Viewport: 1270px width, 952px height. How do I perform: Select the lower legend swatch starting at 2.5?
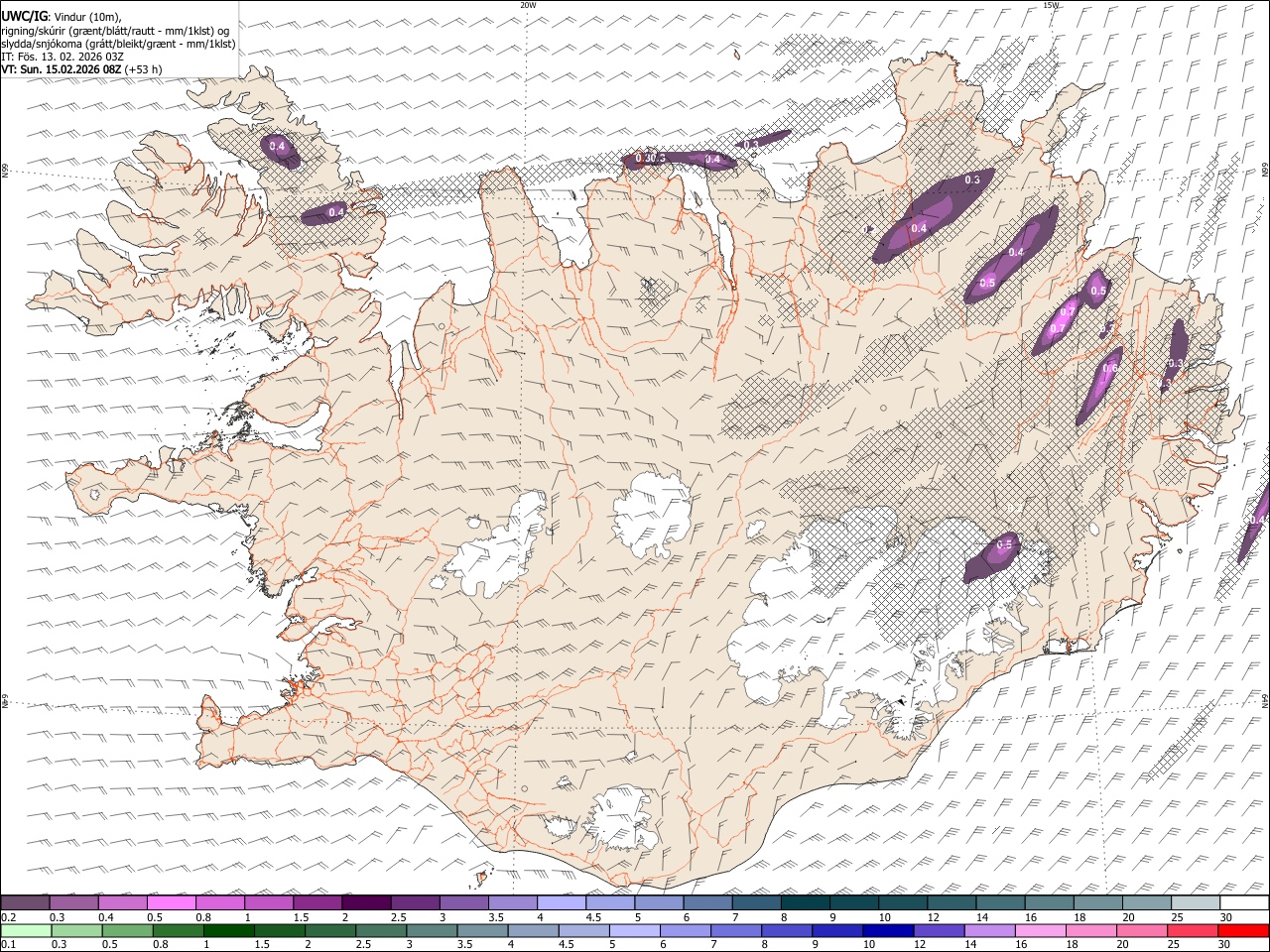click(380, 930)
